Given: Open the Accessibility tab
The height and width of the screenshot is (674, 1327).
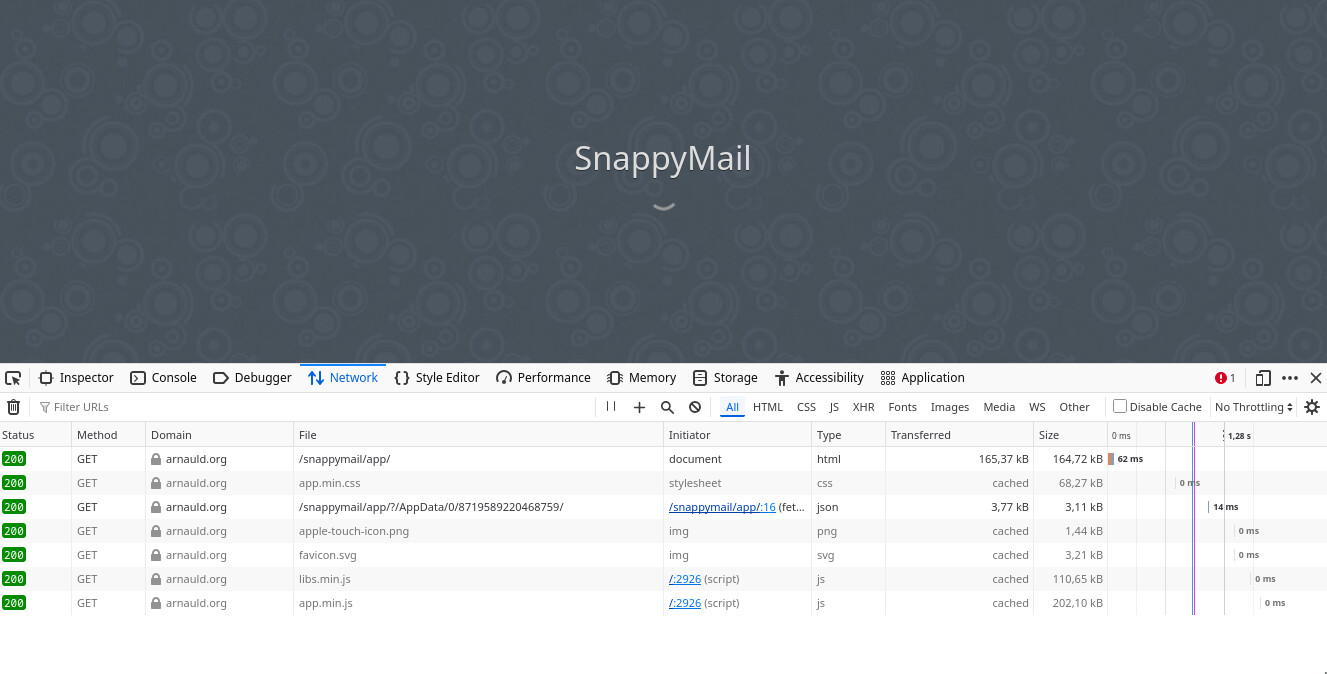Looking at the screenshot, I should (x=819, y=378).
